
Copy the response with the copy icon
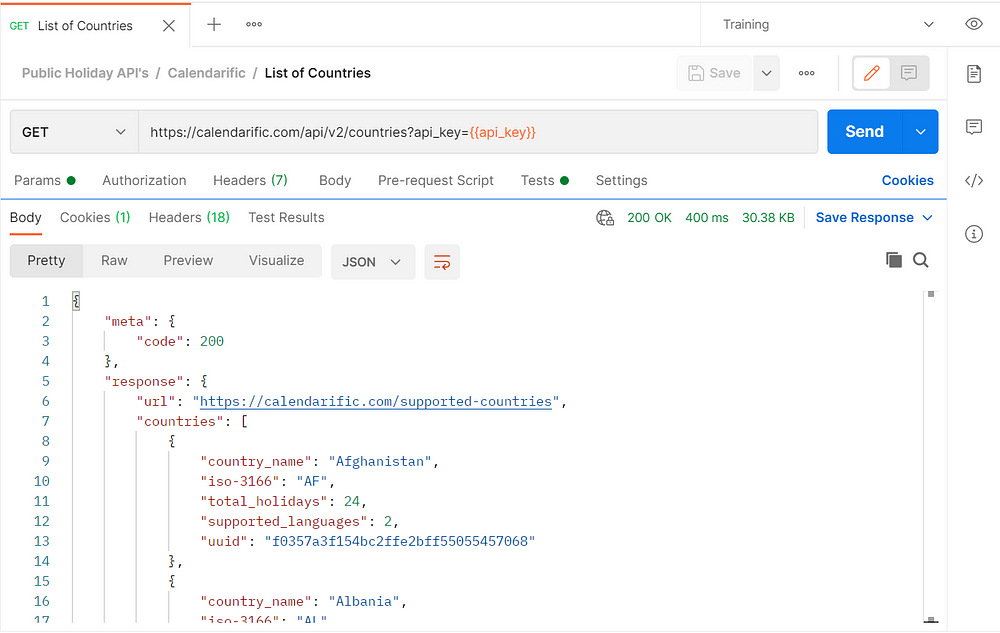tap(893, 260)
